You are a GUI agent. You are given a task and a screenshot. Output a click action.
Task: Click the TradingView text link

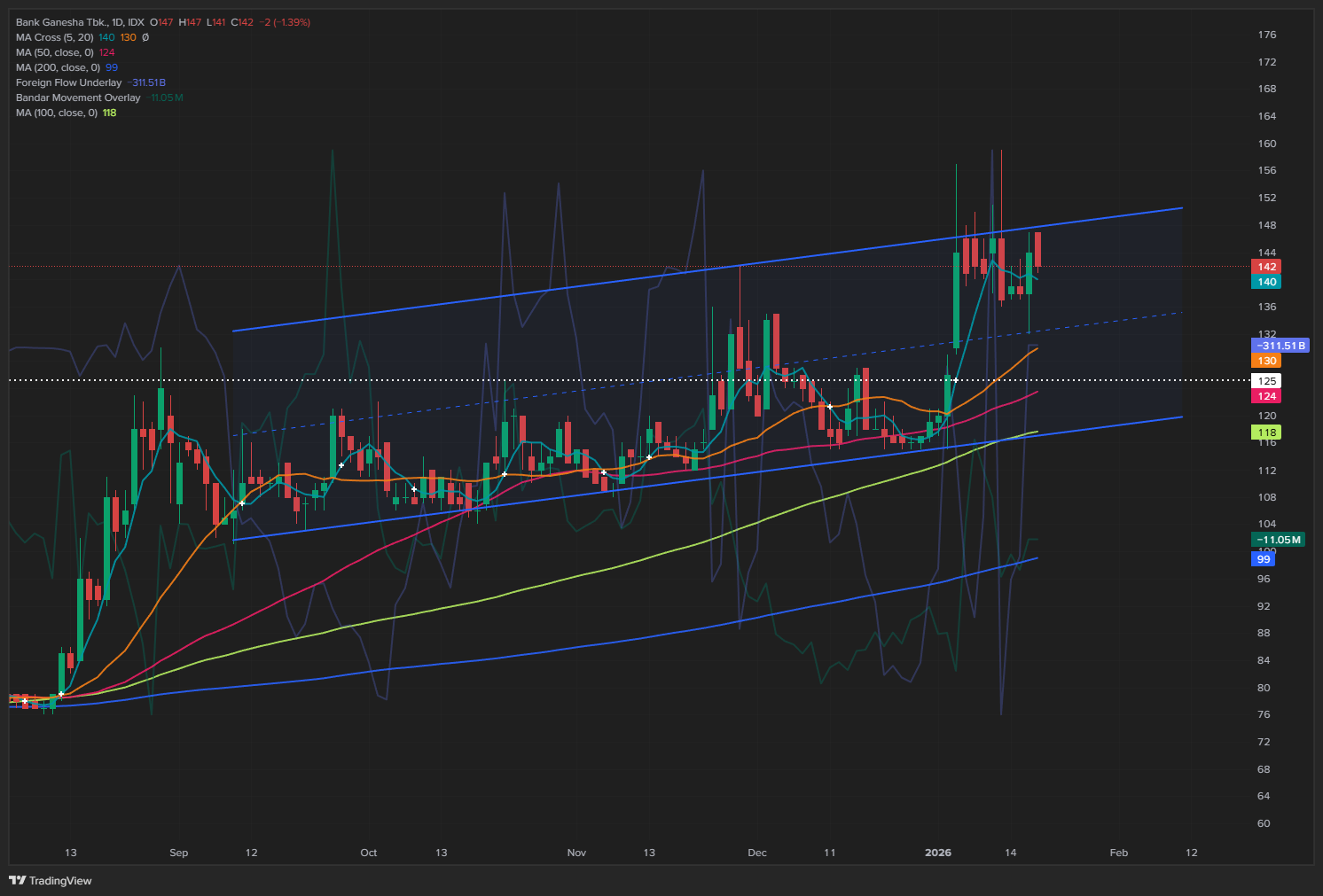[x=60, y=880]
